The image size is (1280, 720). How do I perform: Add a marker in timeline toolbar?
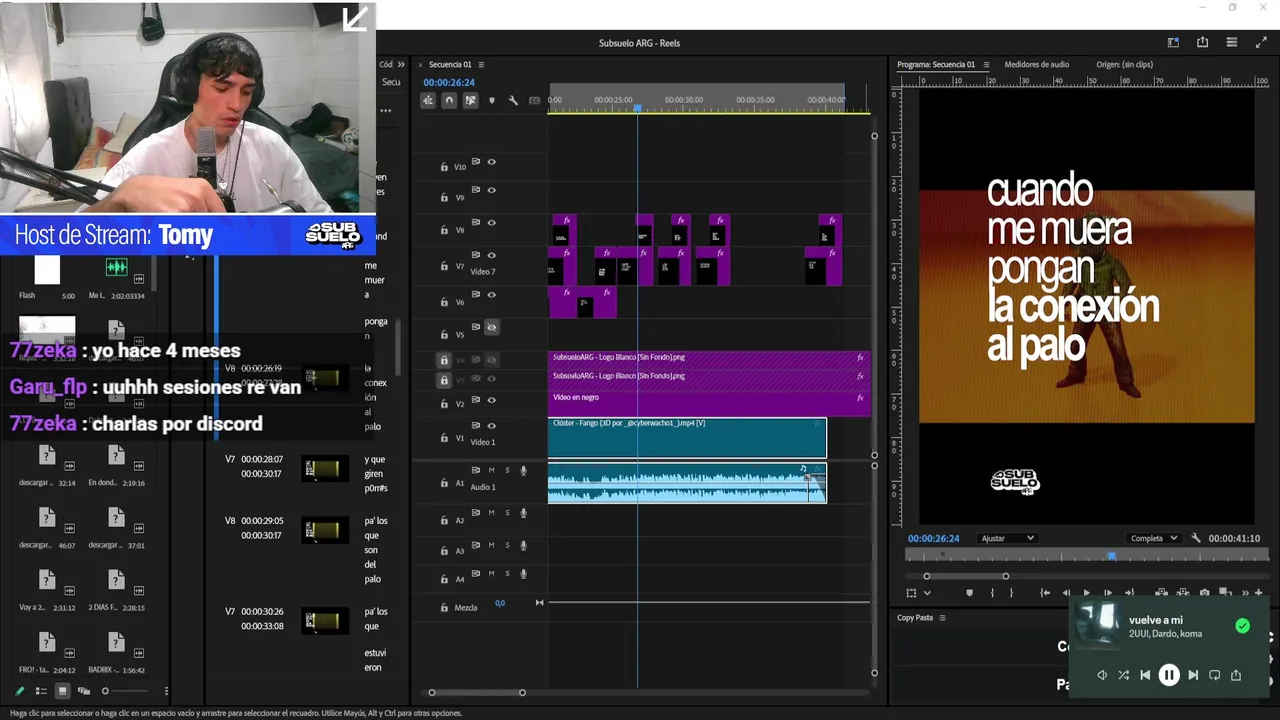491,100
